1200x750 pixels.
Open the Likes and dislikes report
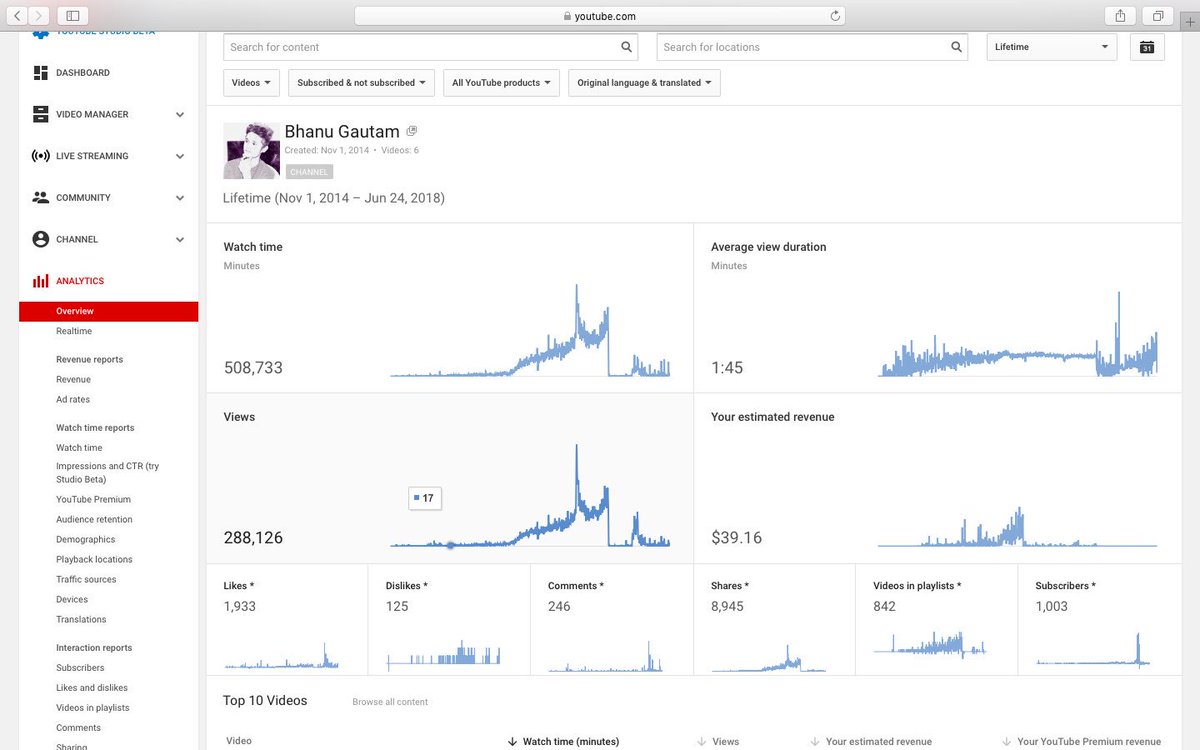(x=92, y=688)
